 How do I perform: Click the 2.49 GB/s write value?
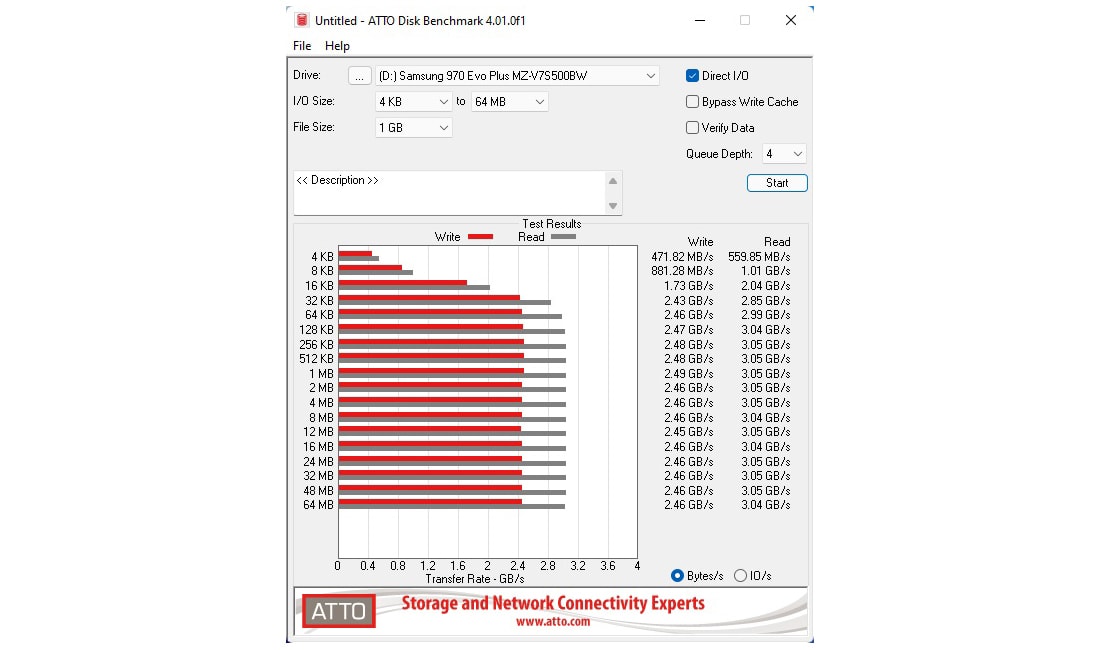(689, 374)
